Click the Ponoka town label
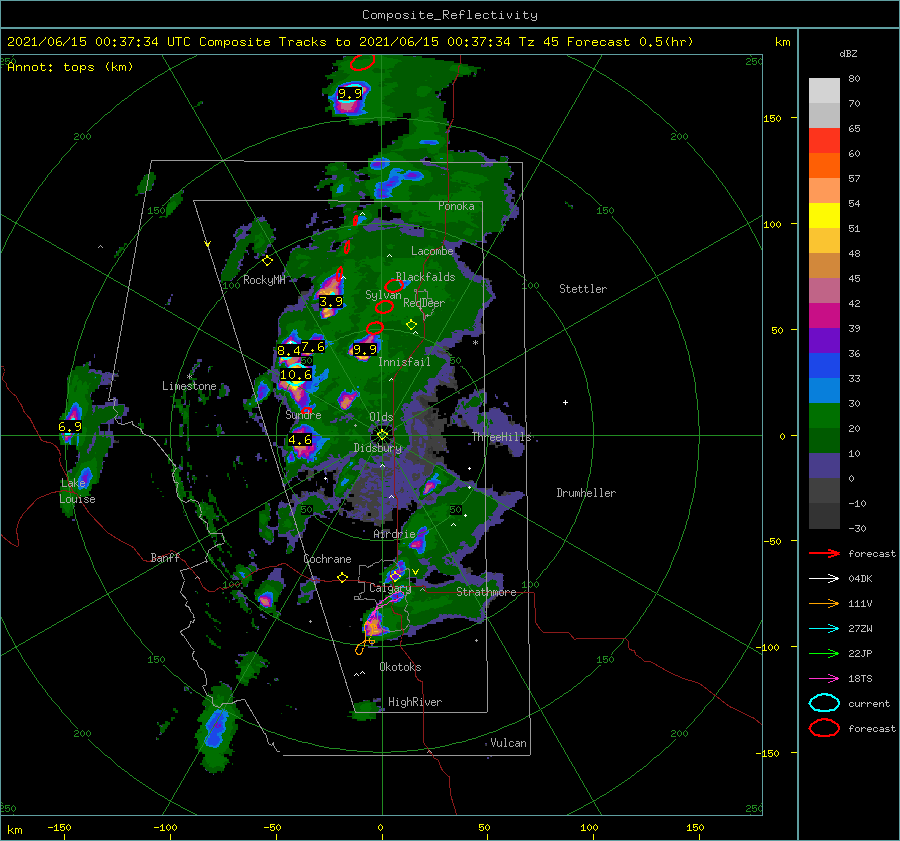The height and width of the screenshot is (841, 900). pyautogui.click(x=456, y=206)
